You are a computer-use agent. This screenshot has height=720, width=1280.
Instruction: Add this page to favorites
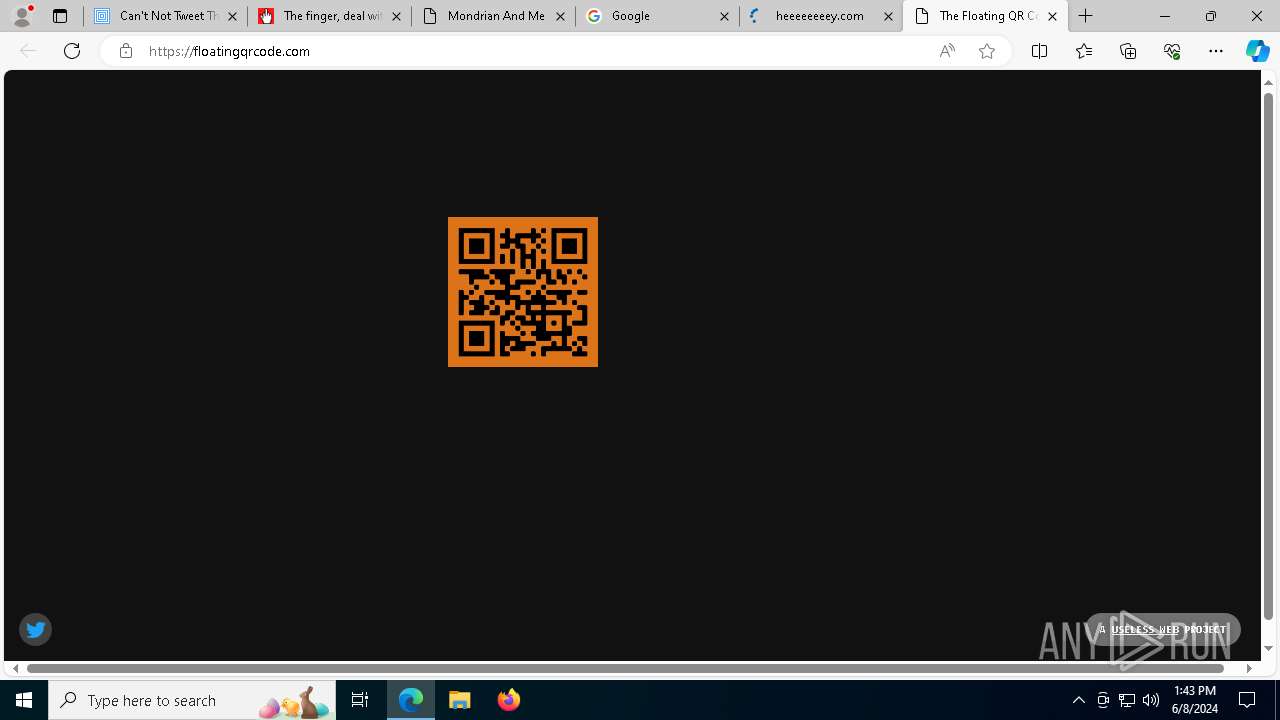(x=987, y=51)
